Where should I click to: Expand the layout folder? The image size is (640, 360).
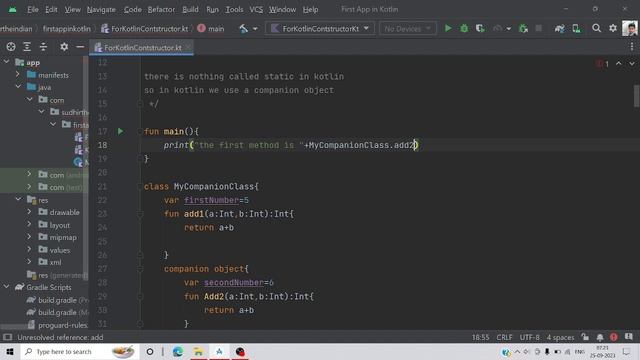(x=29, y=224)
